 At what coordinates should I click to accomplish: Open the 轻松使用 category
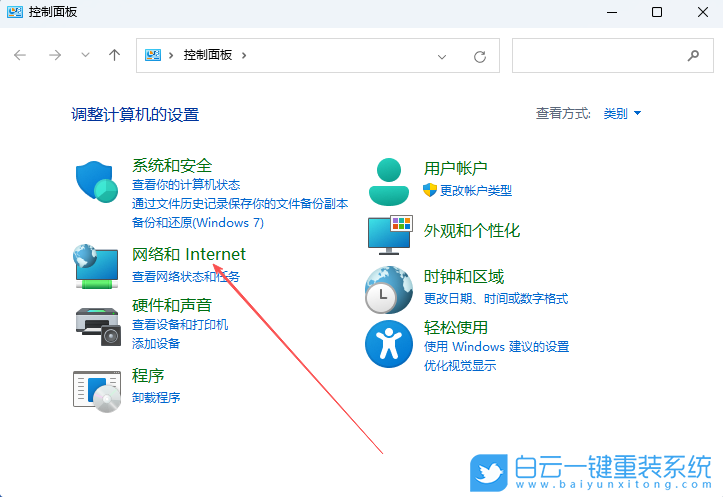(456, 327)
